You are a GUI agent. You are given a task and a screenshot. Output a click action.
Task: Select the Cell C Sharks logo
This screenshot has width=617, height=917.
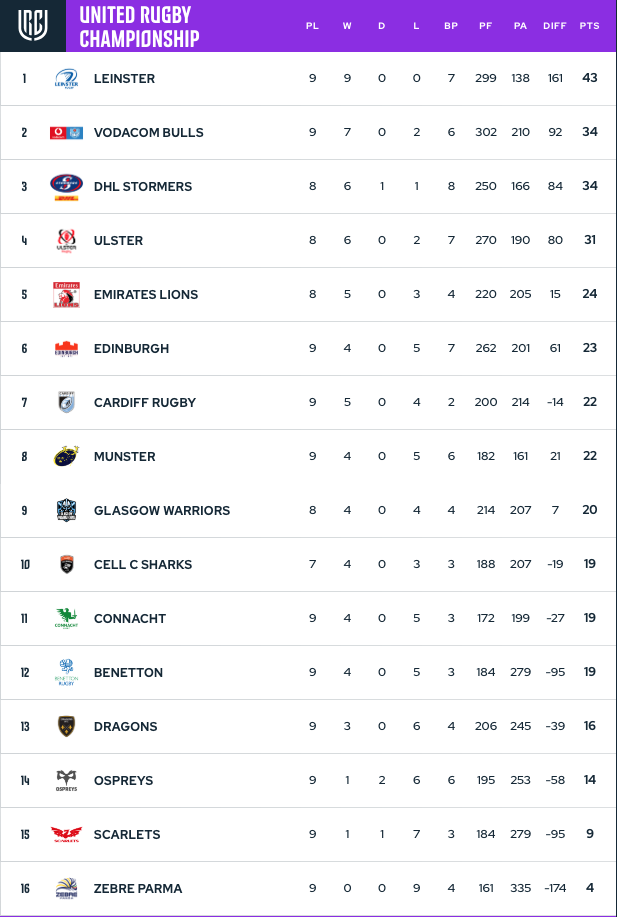pos(67,564)
